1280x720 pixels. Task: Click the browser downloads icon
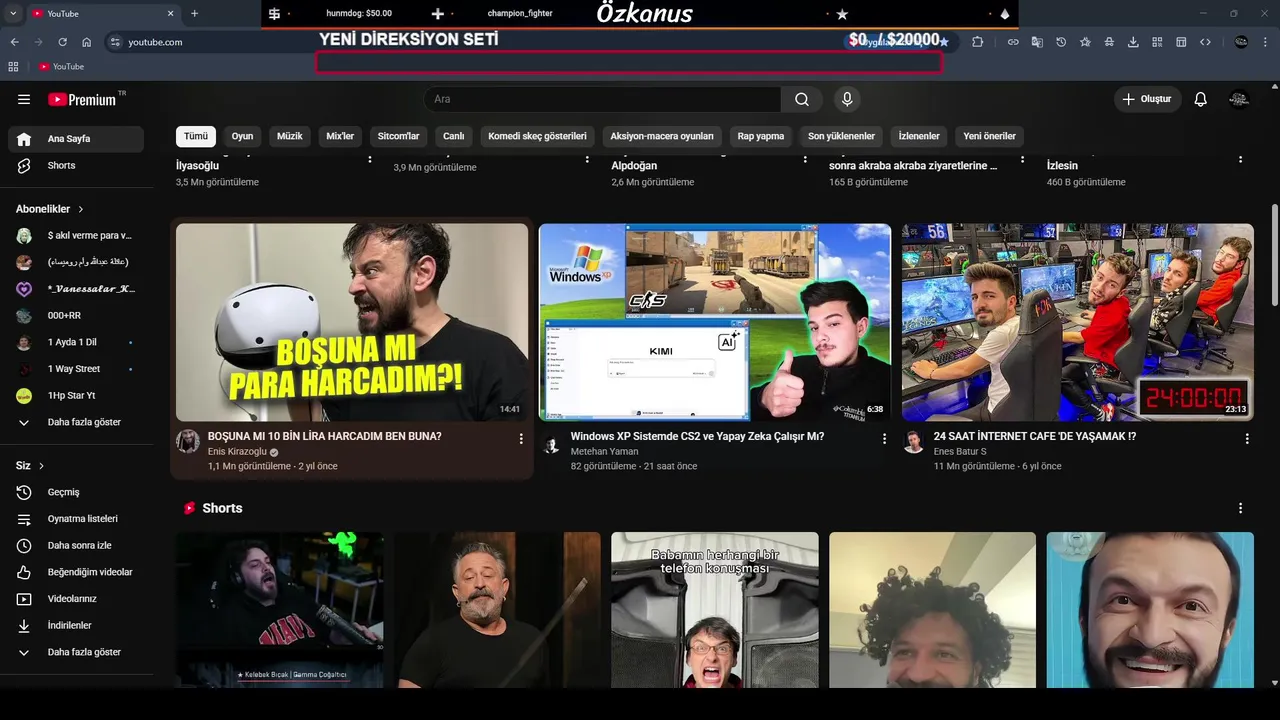point(1133,42)
